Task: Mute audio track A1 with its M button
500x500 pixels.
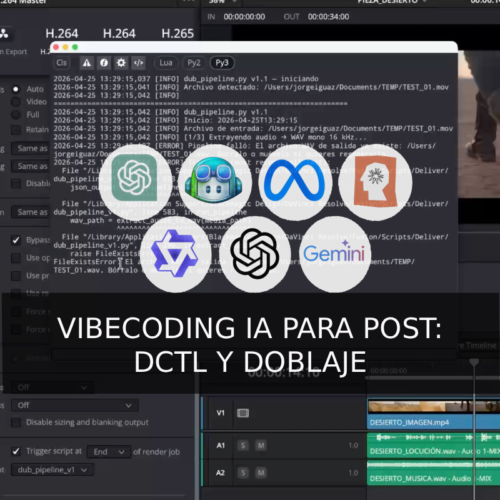Action: tap(261, 446)
